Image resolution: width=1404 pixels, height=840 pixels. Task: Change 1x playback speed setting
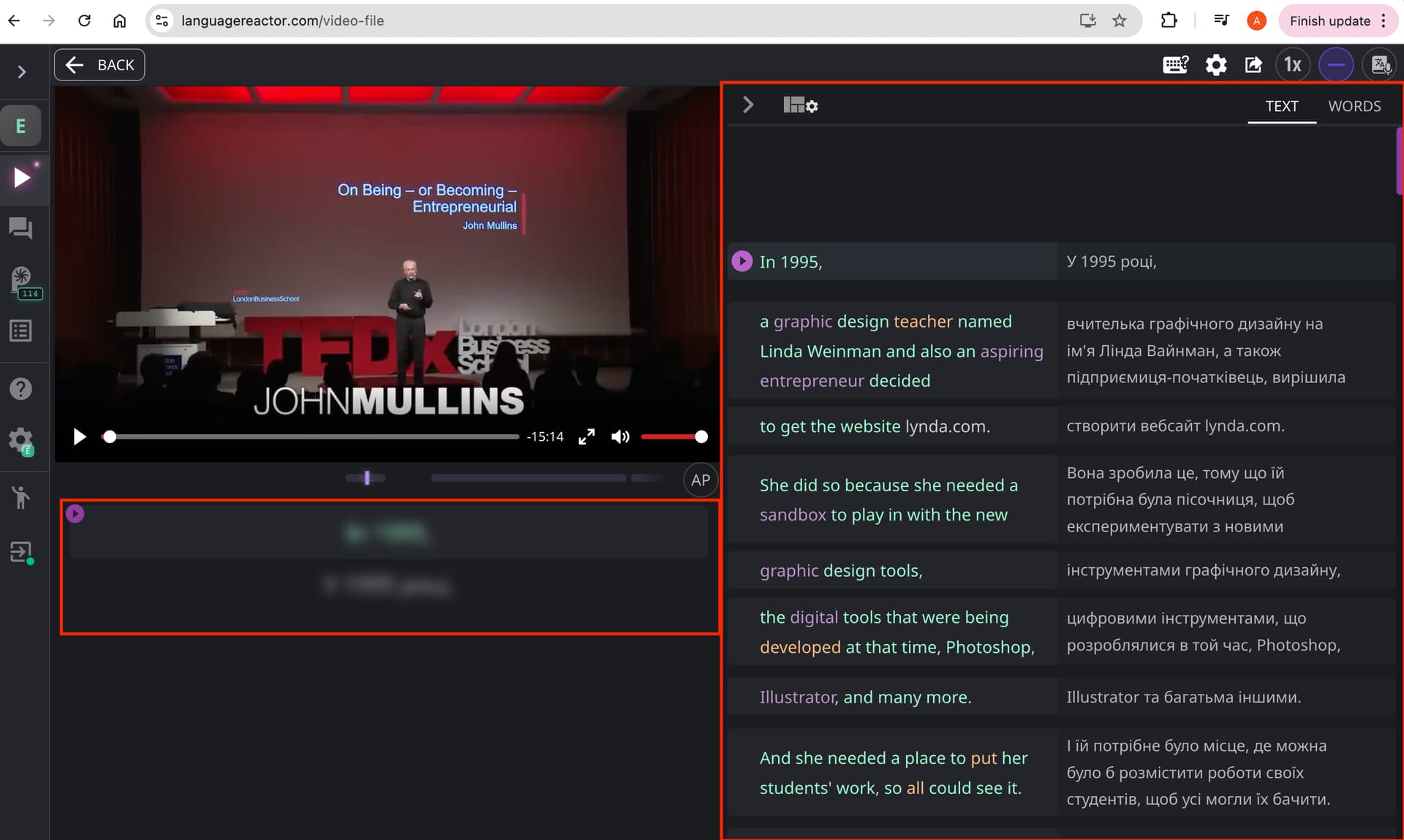click(1293, 65)
